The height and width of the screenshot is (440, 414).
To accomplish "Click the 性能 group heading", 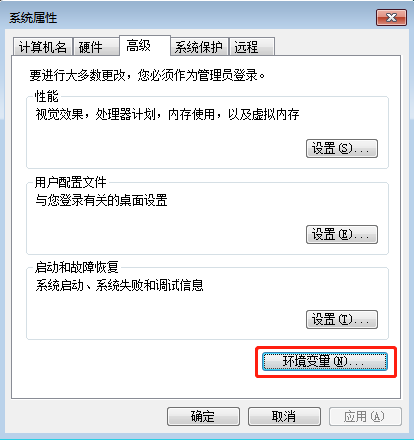I will (46, 96).
